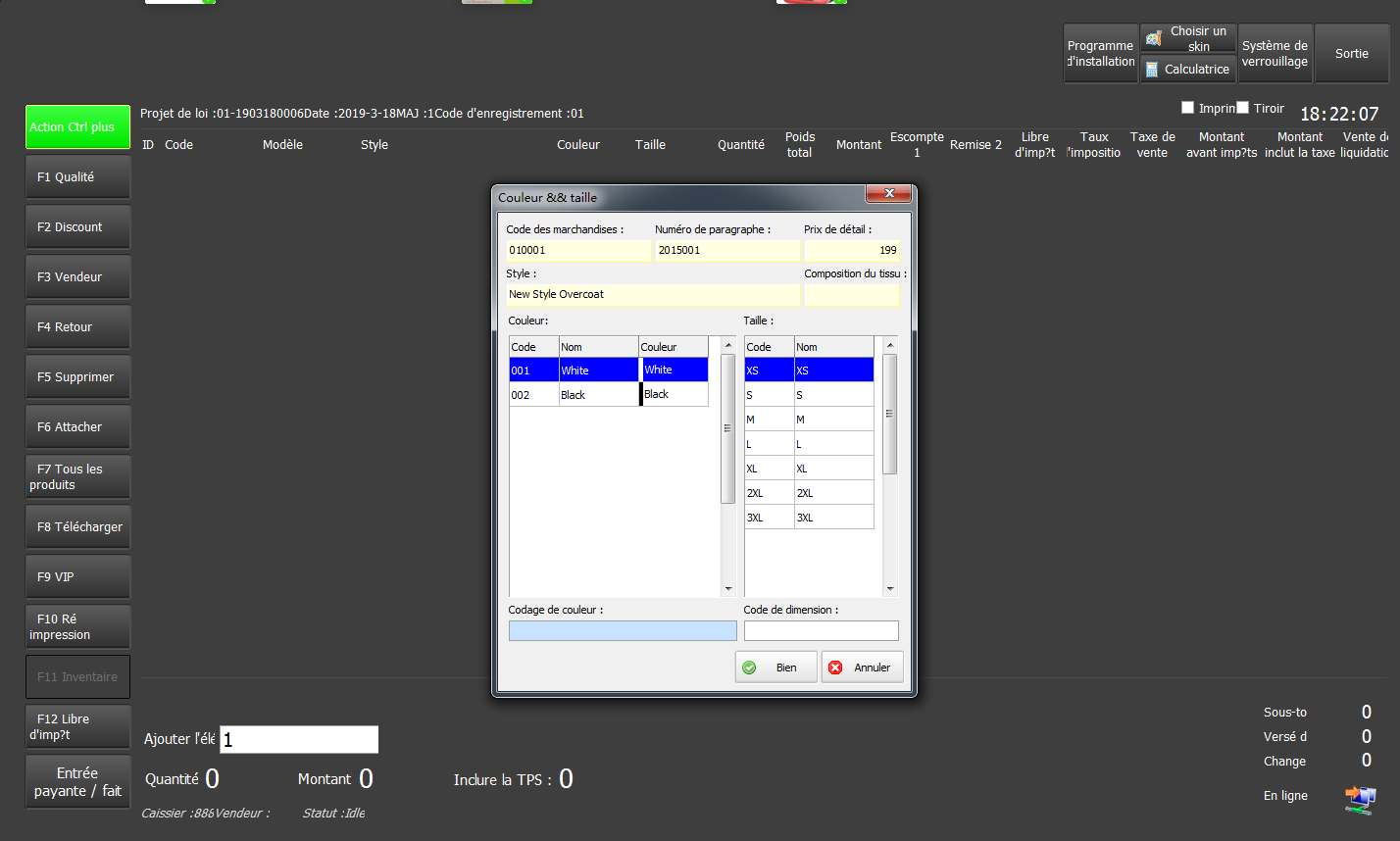Screen dimensions: 1400x841
Task: Open F9 VIP function
Action: pyautogui.click(x=77, y=577)
